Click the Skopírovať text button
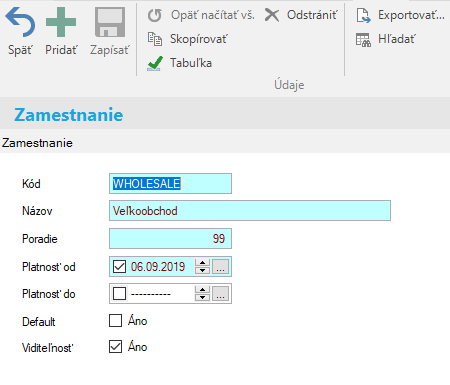Screen dimensions: 450x385 (199, 39)
